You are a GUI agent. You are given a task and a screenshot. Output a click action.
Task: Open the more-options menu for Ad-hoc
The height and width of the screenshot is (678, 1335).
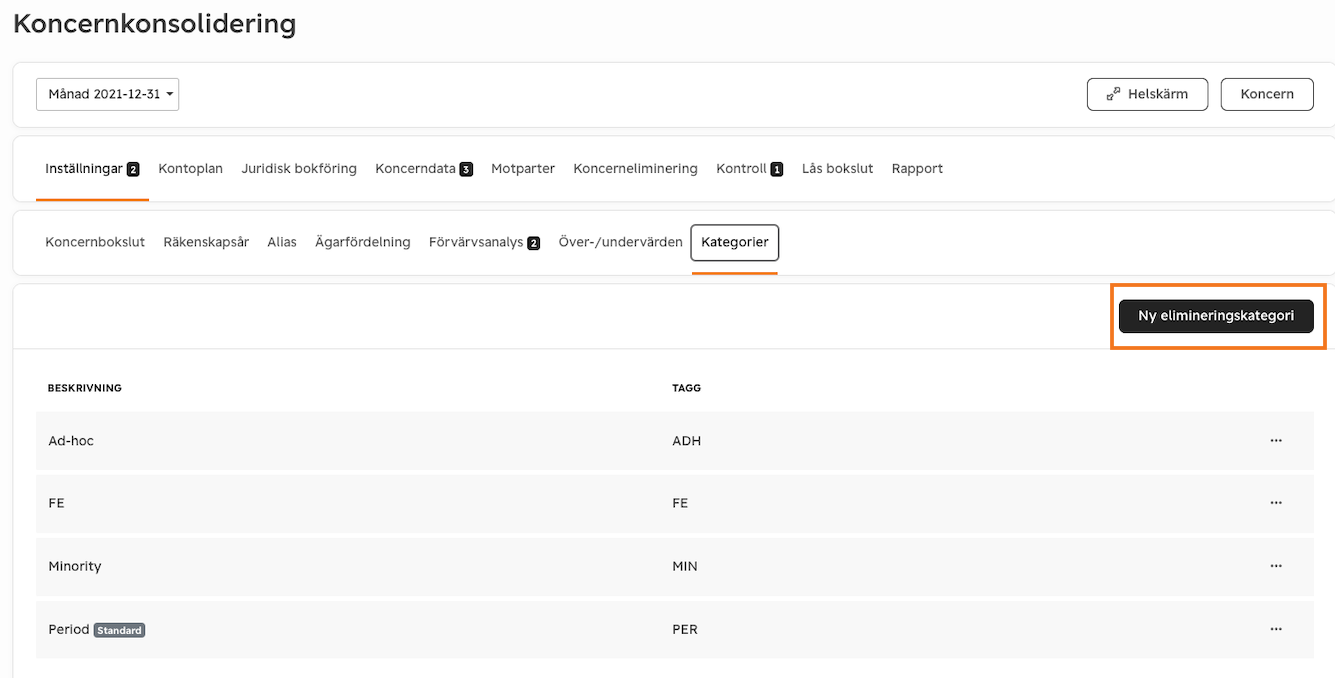pos(1276,440)
